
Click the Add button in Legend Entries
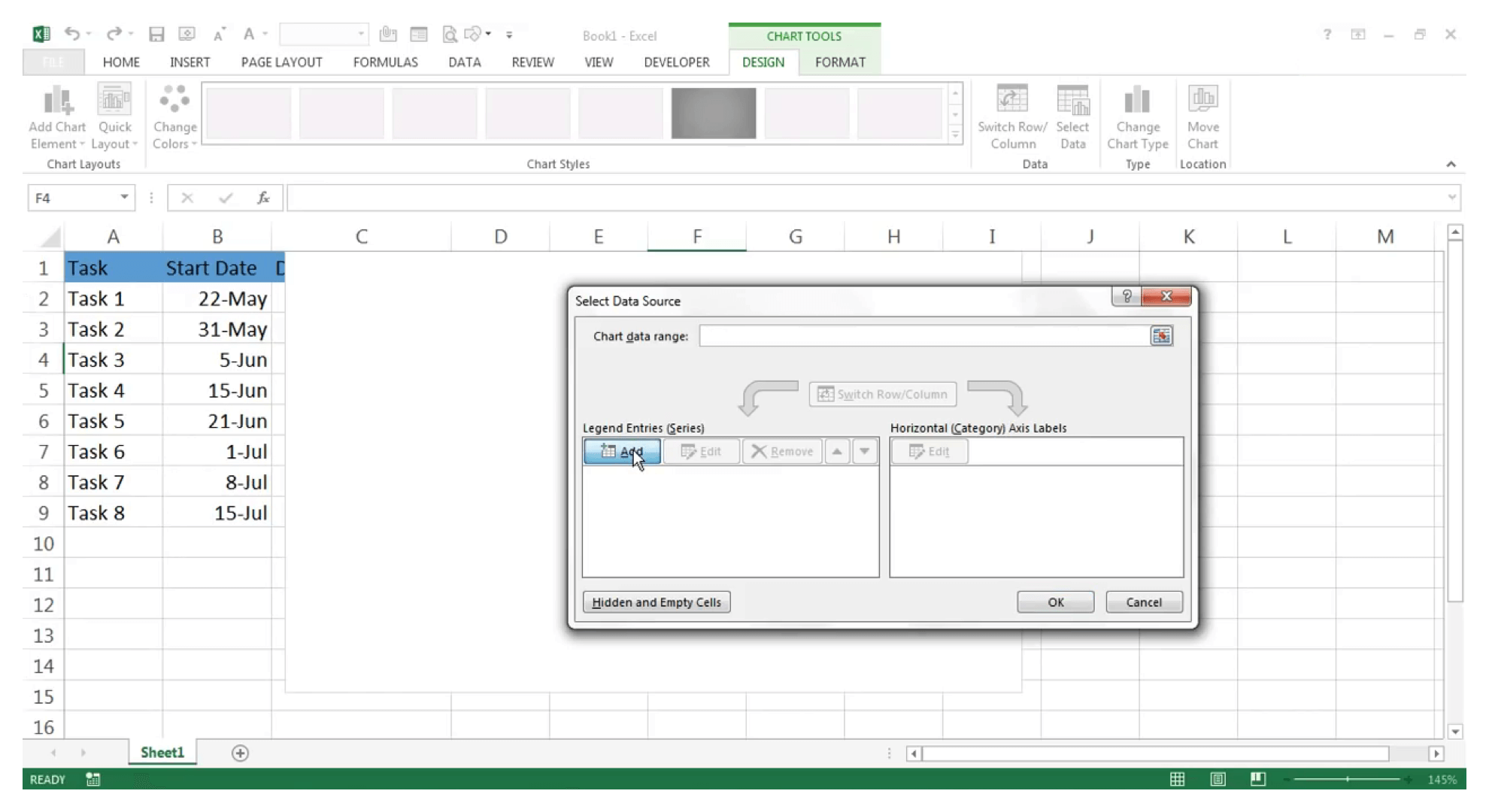click(x=621, y=451)
